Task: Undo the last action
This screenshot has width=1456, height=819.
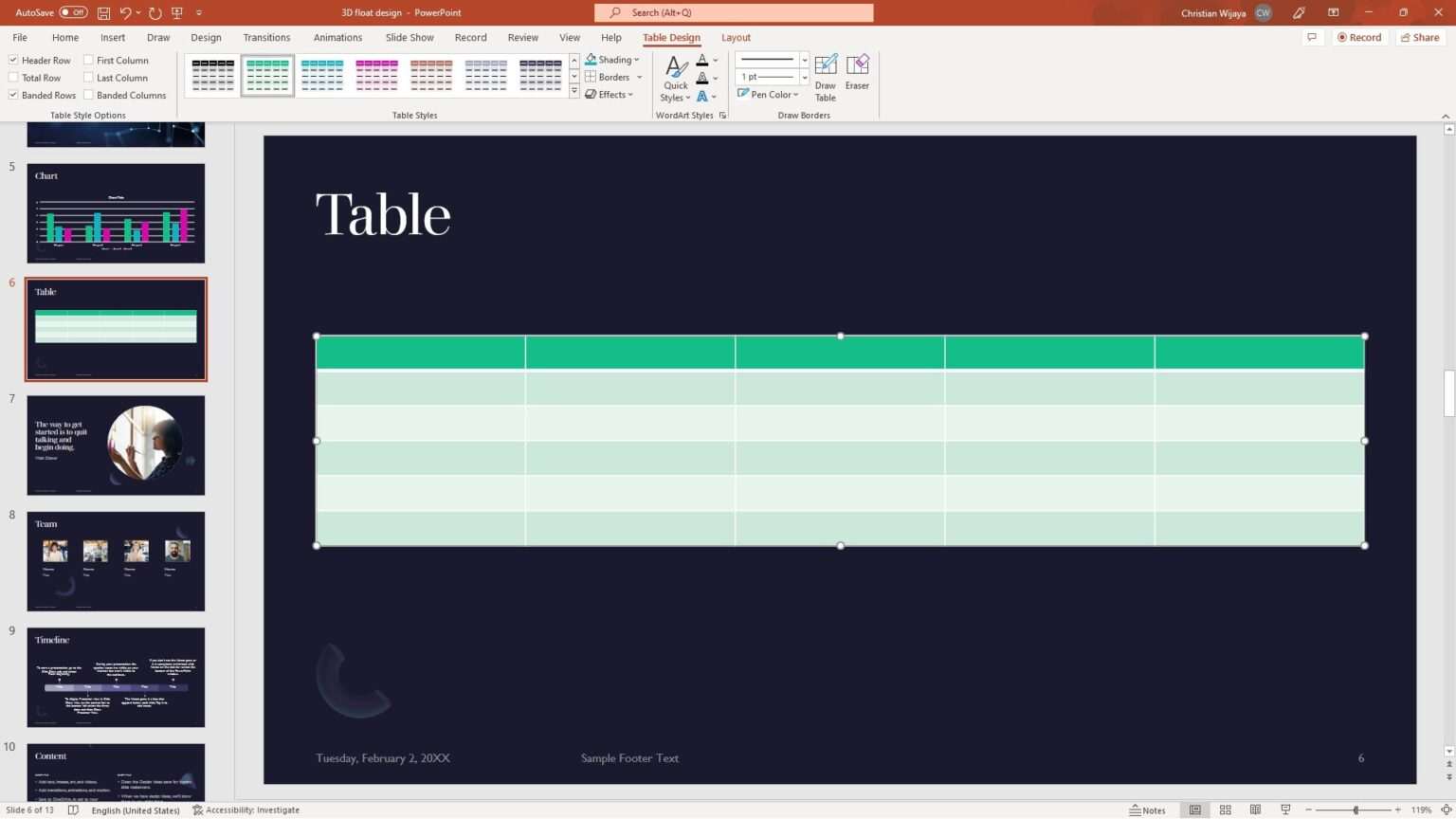Action: pyautogui.click(x=125, y=13)
